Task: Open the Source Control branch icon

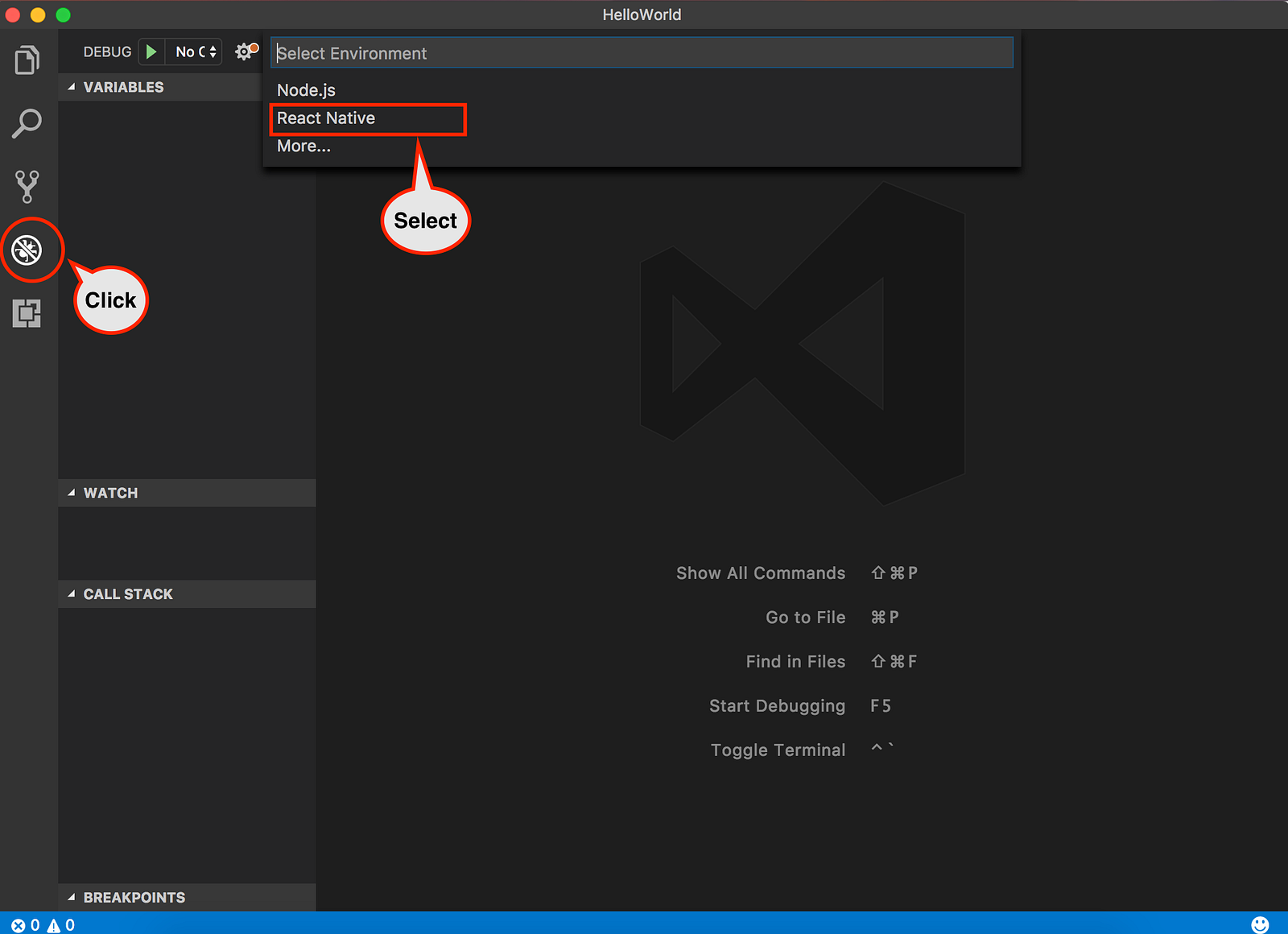Action: [27, 186]
